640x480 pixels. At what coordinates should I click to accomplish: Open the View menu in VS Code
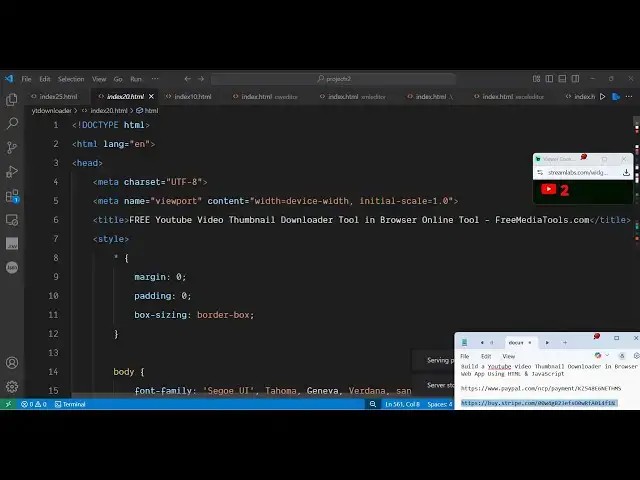point(99,79)
